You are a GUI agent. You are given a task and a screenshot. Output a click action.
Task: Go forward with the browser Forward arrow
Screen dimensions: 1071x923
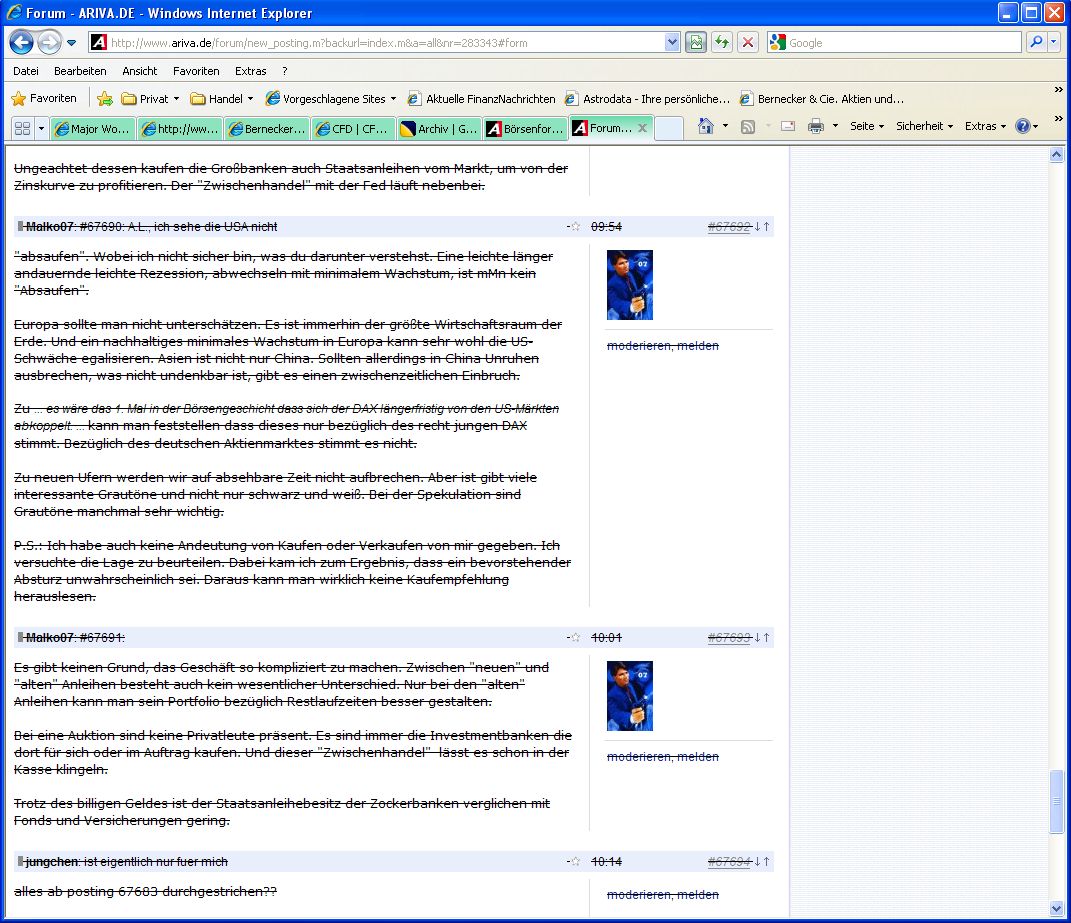click(49, 42)
